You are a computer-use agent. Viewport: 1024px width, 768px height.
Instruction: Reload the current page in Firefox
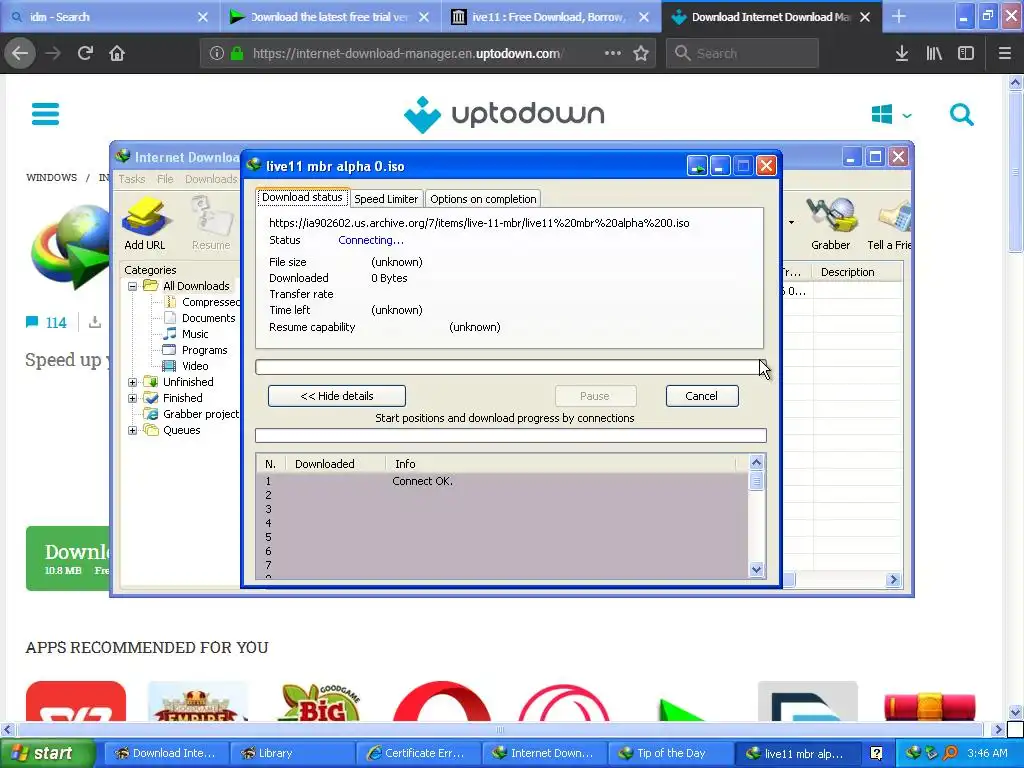[x=85, y=53]
